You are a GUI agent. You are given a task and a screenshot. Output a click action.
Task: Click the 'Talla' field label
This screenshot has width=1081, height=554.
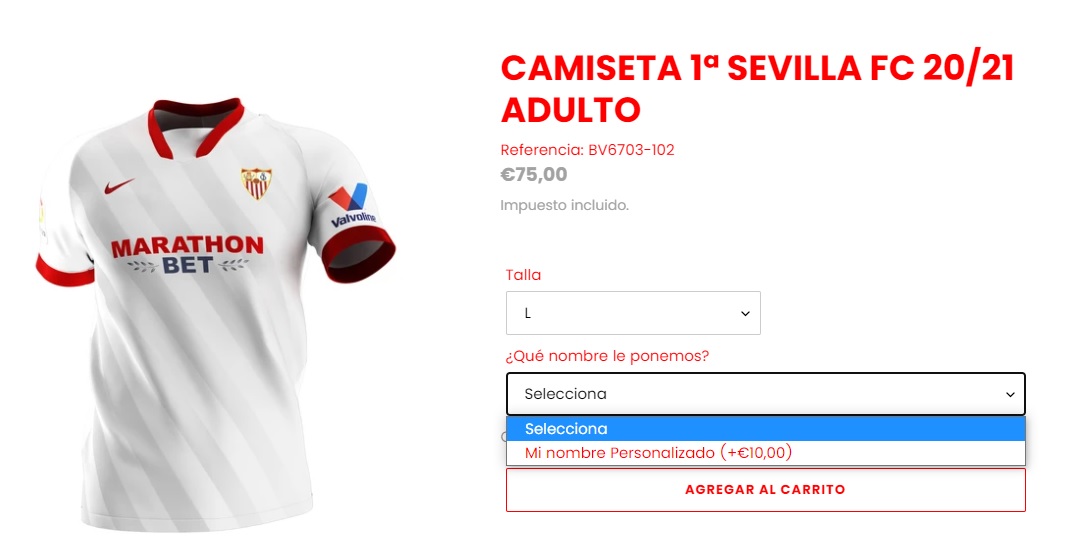point(523,275)
